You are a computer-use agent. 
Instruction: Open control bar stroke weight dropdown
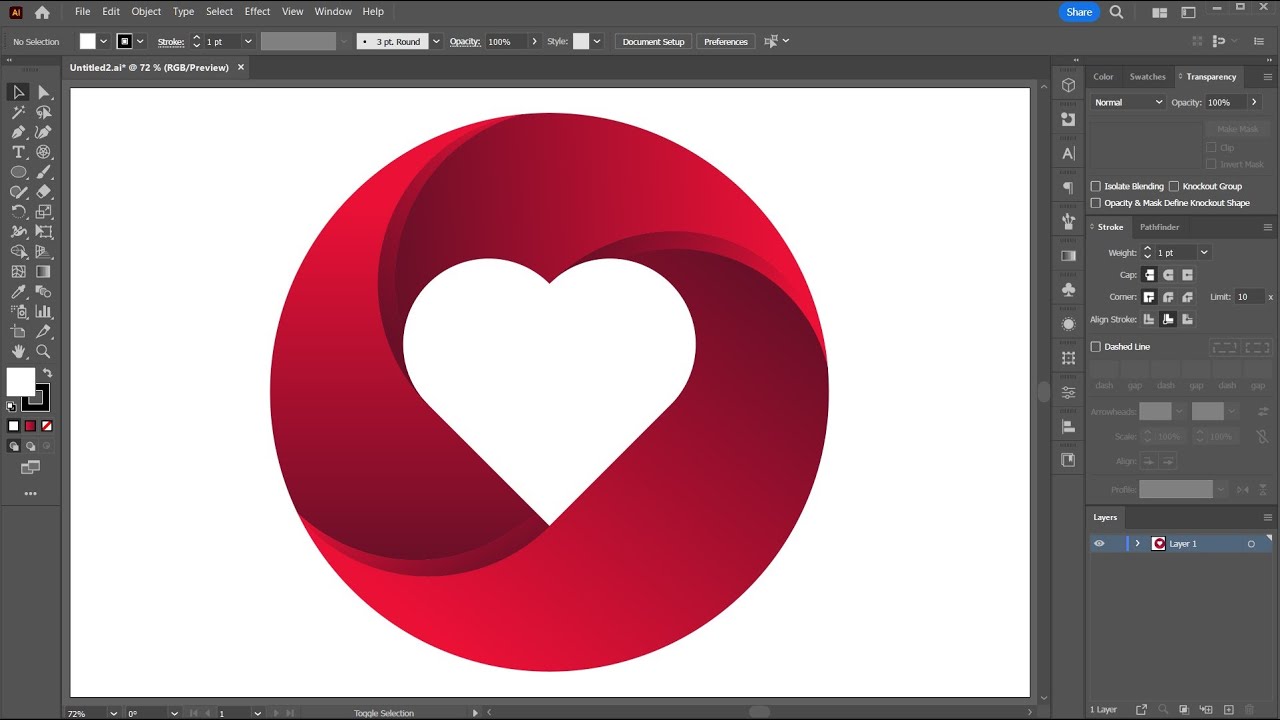pyautogui.click(x=248, y=42)
